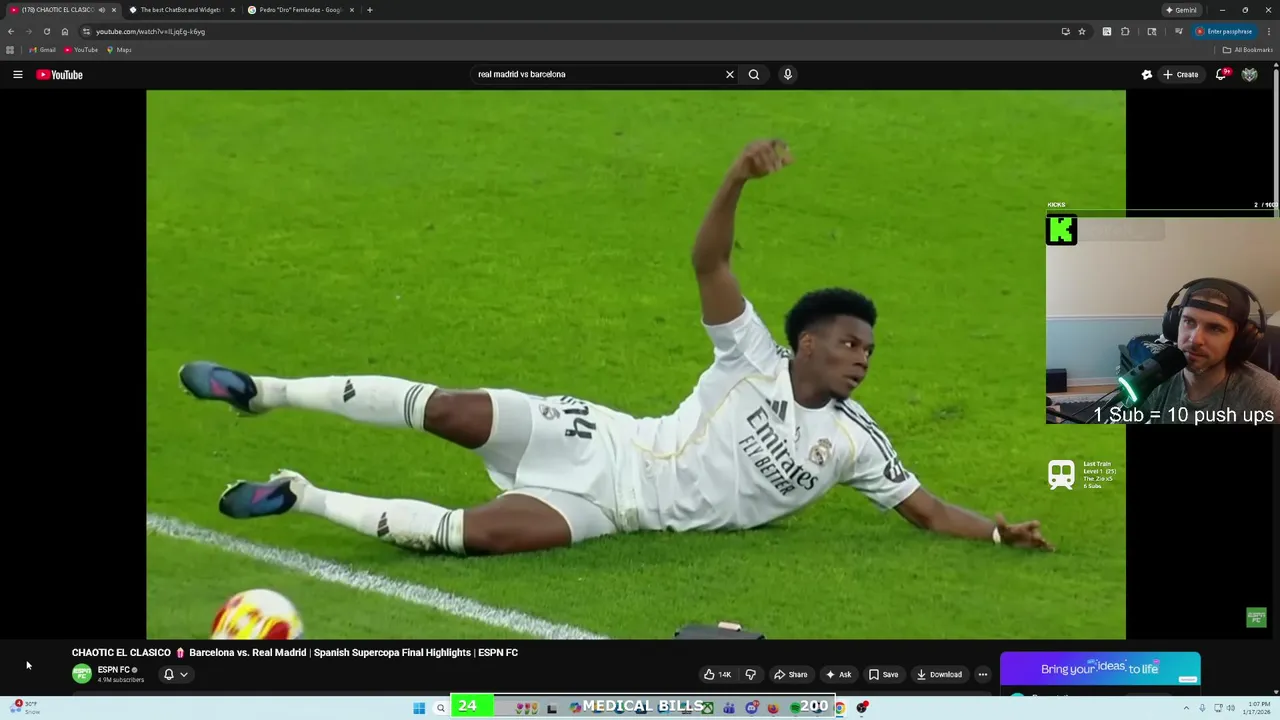Screen dimensions: 1280x720
Task: Open the taskbar clock showing 1:07 PM
Action: coord(1255,708)
